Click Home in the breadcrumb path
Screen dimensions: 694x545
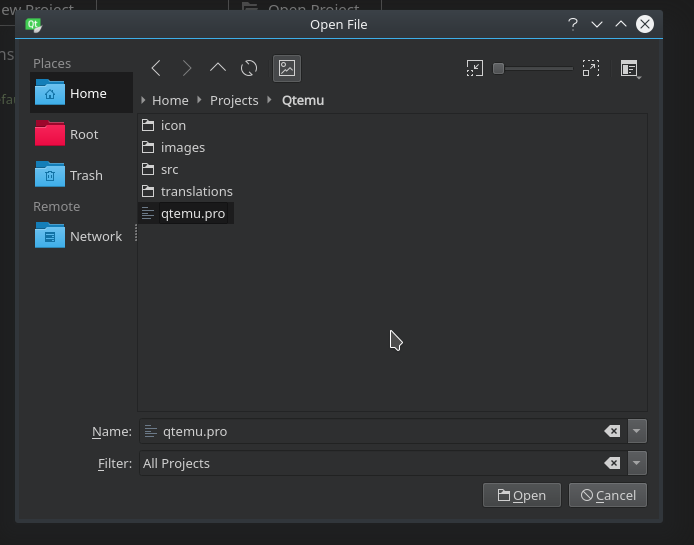170,100
